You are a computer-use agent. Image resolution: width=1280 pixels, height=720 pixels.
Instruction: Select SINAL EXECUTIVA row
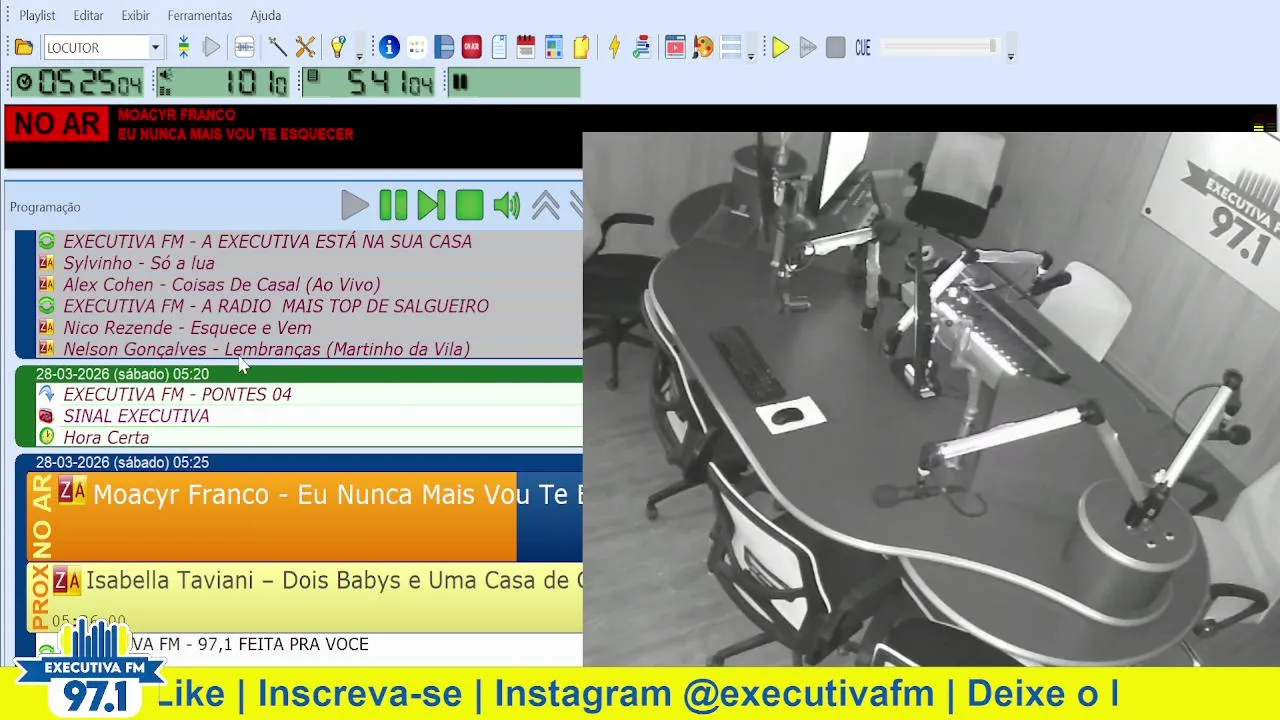[x=308, y=416]
